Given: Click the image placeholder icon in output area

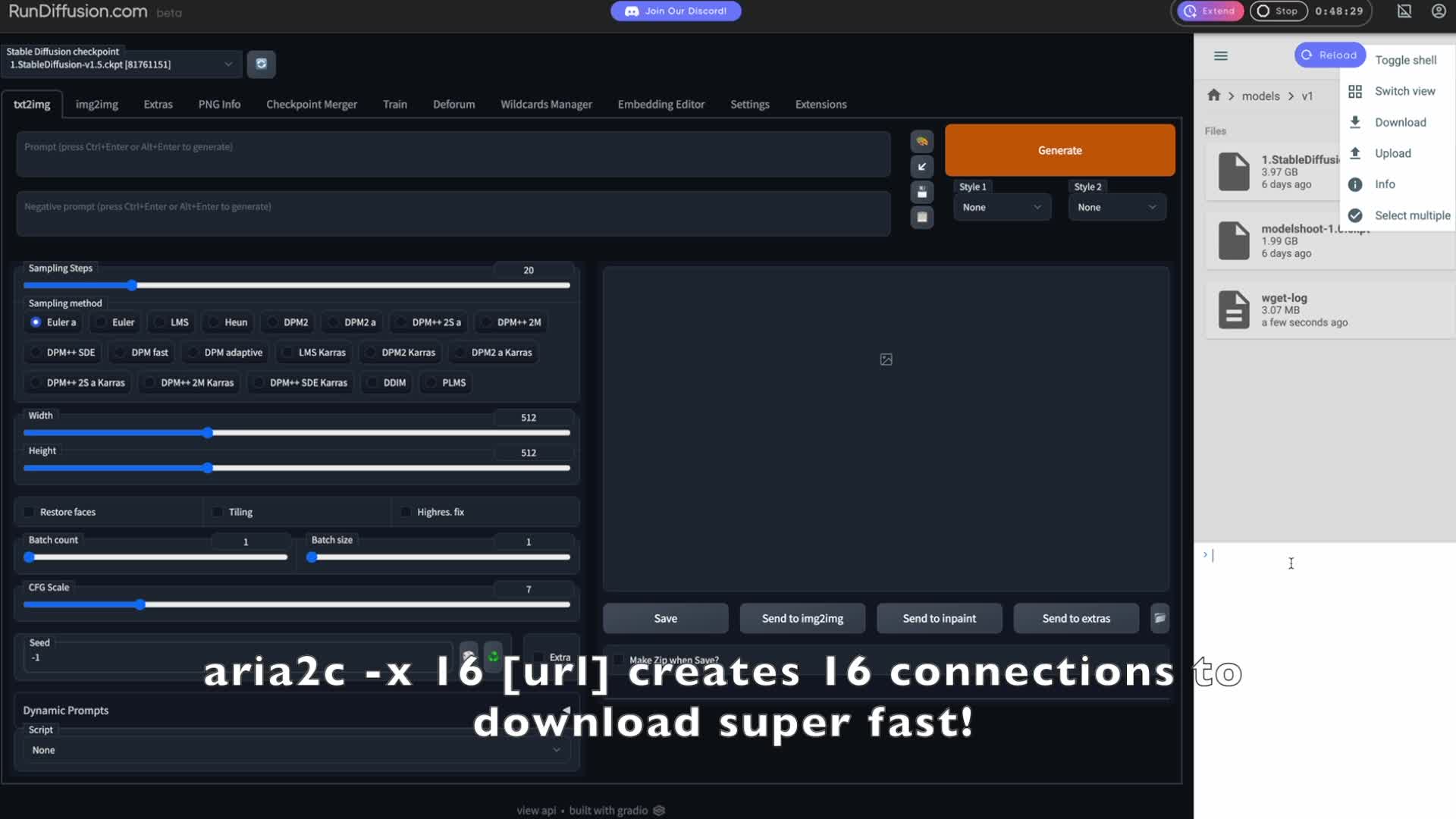Looking at the screenshot, I should 886,359.
